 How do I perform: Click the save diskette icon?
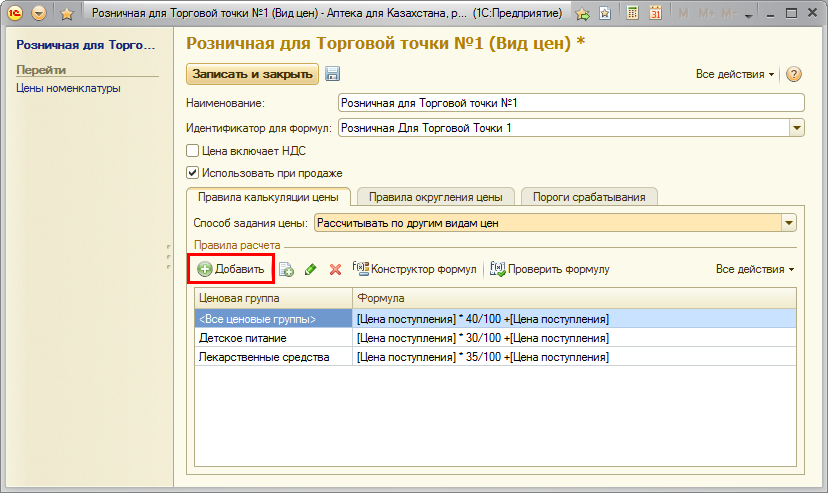[x=333, y=74]
